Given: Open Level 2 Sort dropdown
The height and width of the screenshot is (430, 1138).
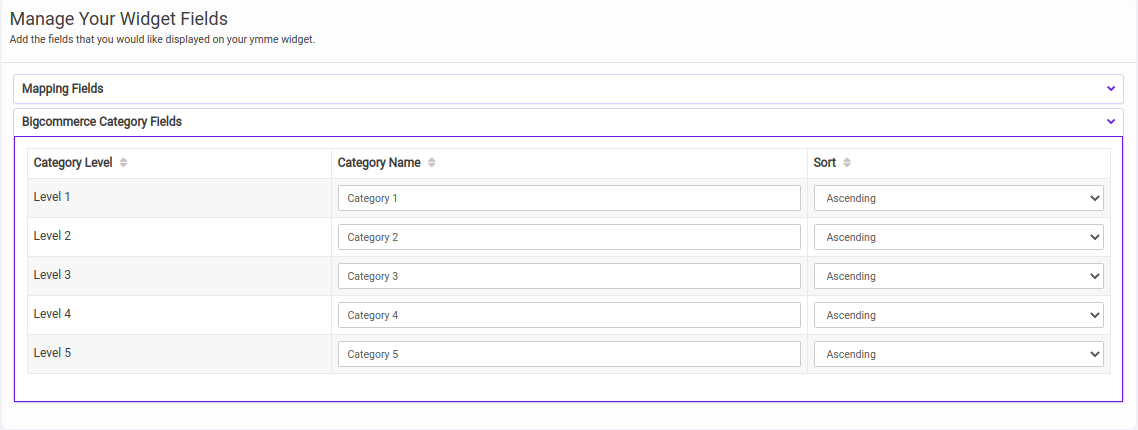Looking at the screenshot, I should click(958, 237).
